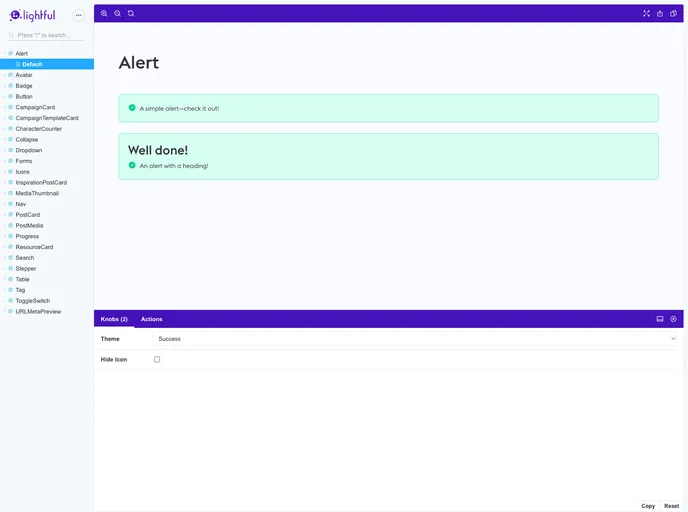The image size is (688, 512).
Task: Click the zoom in icon in toolbar
Action: (104, 14)
